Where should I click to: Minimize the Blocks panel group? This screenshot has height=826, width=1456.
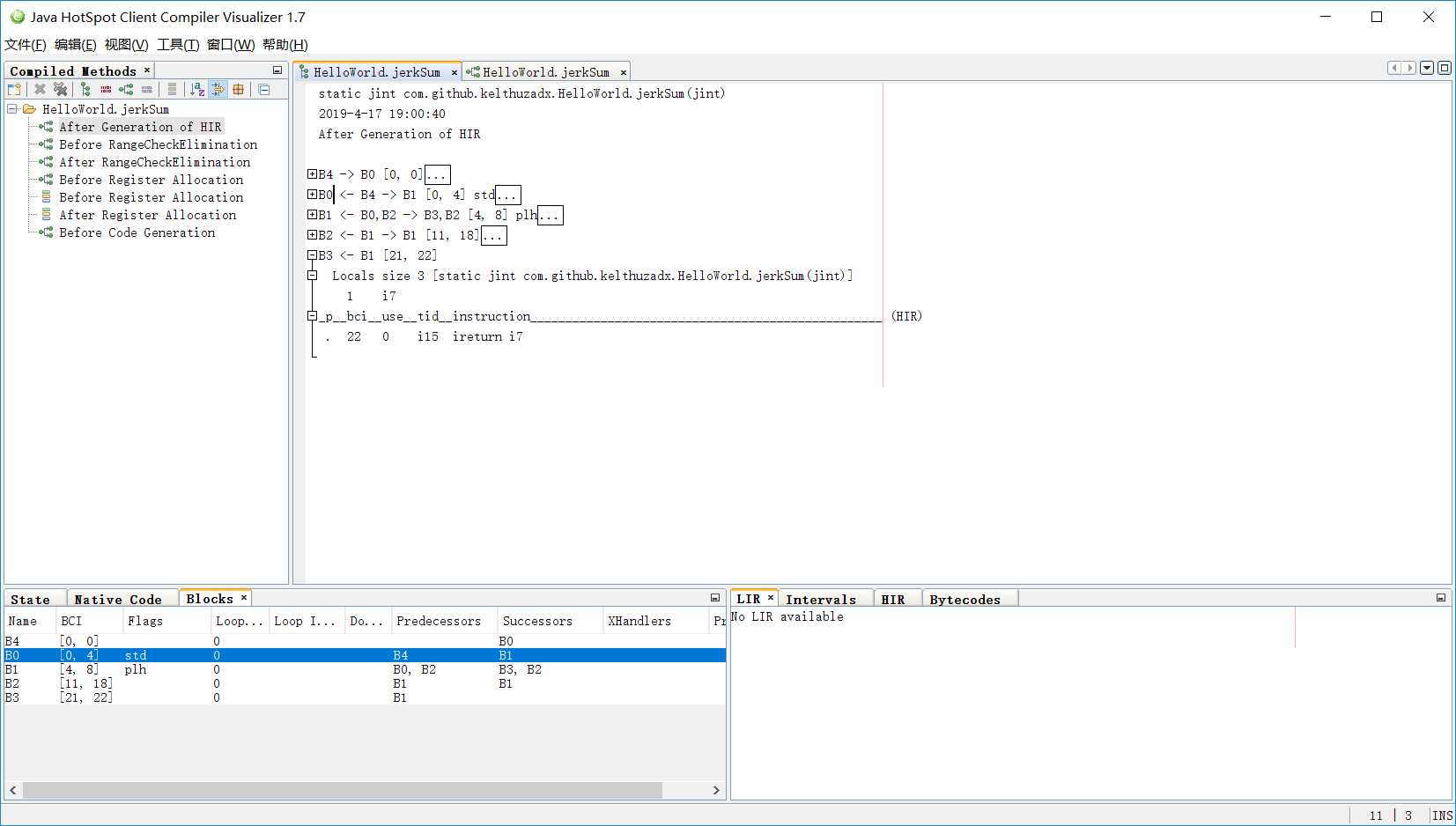pos(715,598)
